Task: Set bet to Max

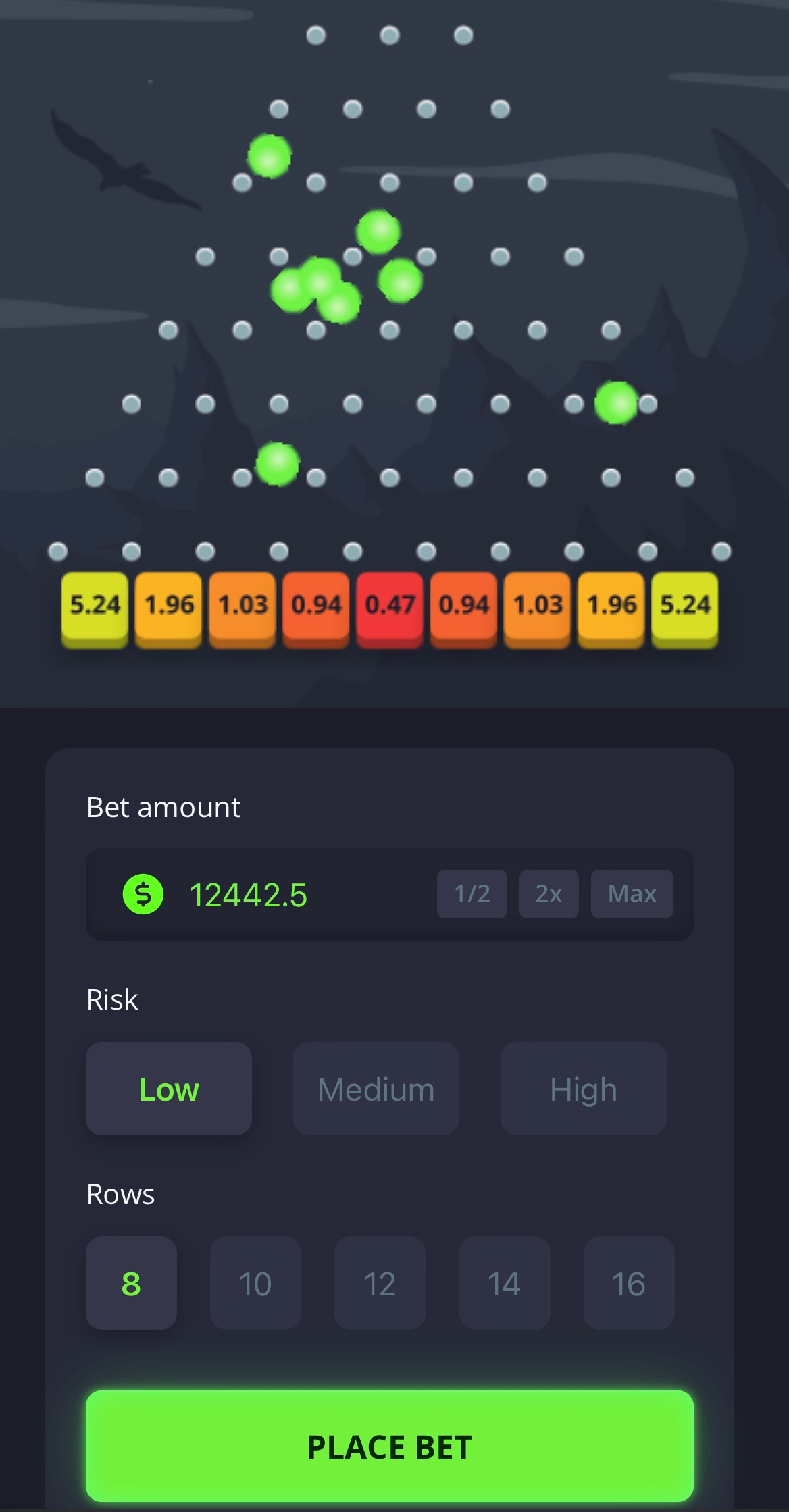Action: [x=632, y=893]
